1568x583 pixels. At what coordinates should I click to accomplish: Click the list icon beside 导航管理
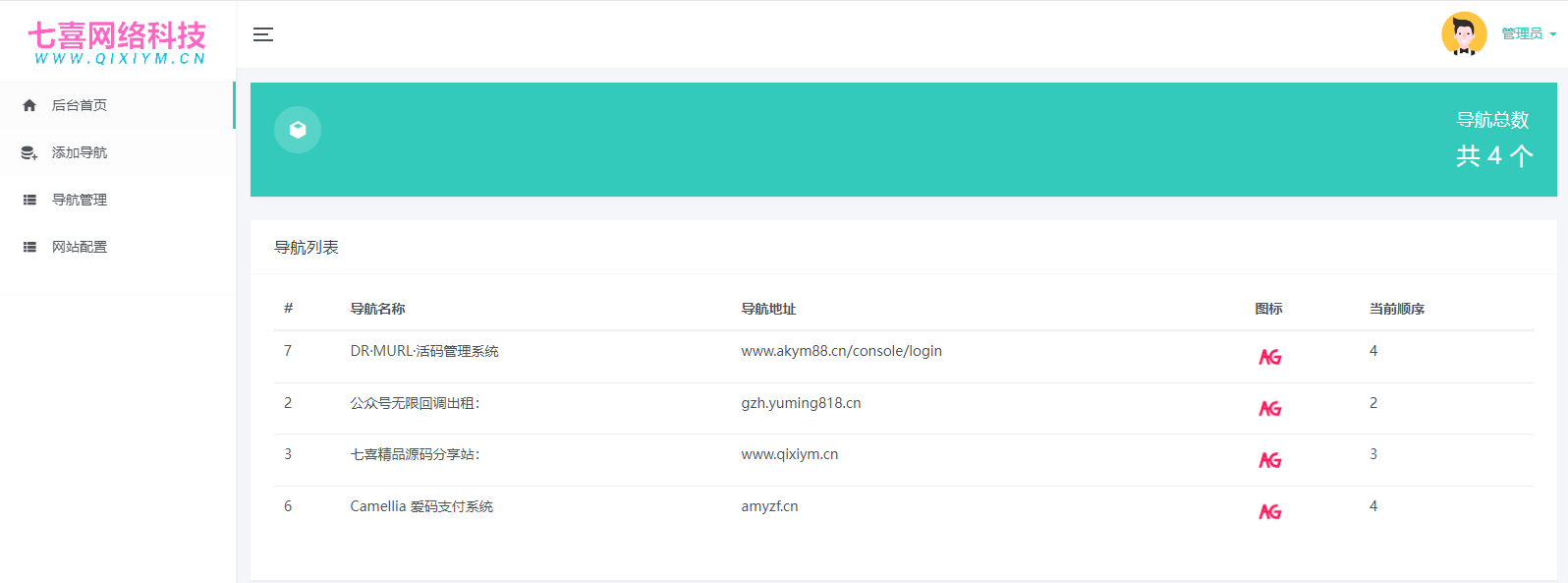pos(29,200)
